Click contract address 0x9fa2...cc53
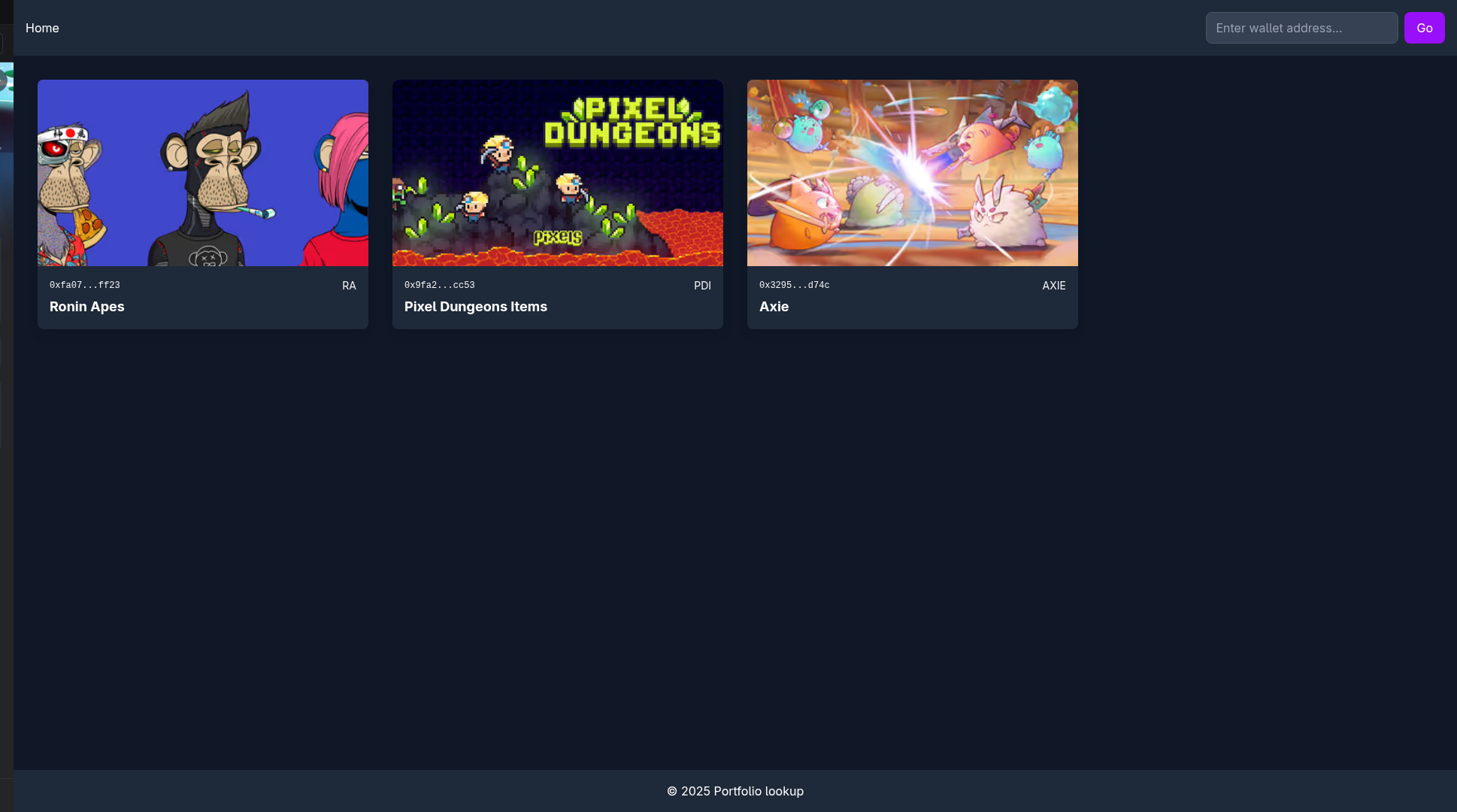Viewport: 1457px width, 812px height. 439,286
